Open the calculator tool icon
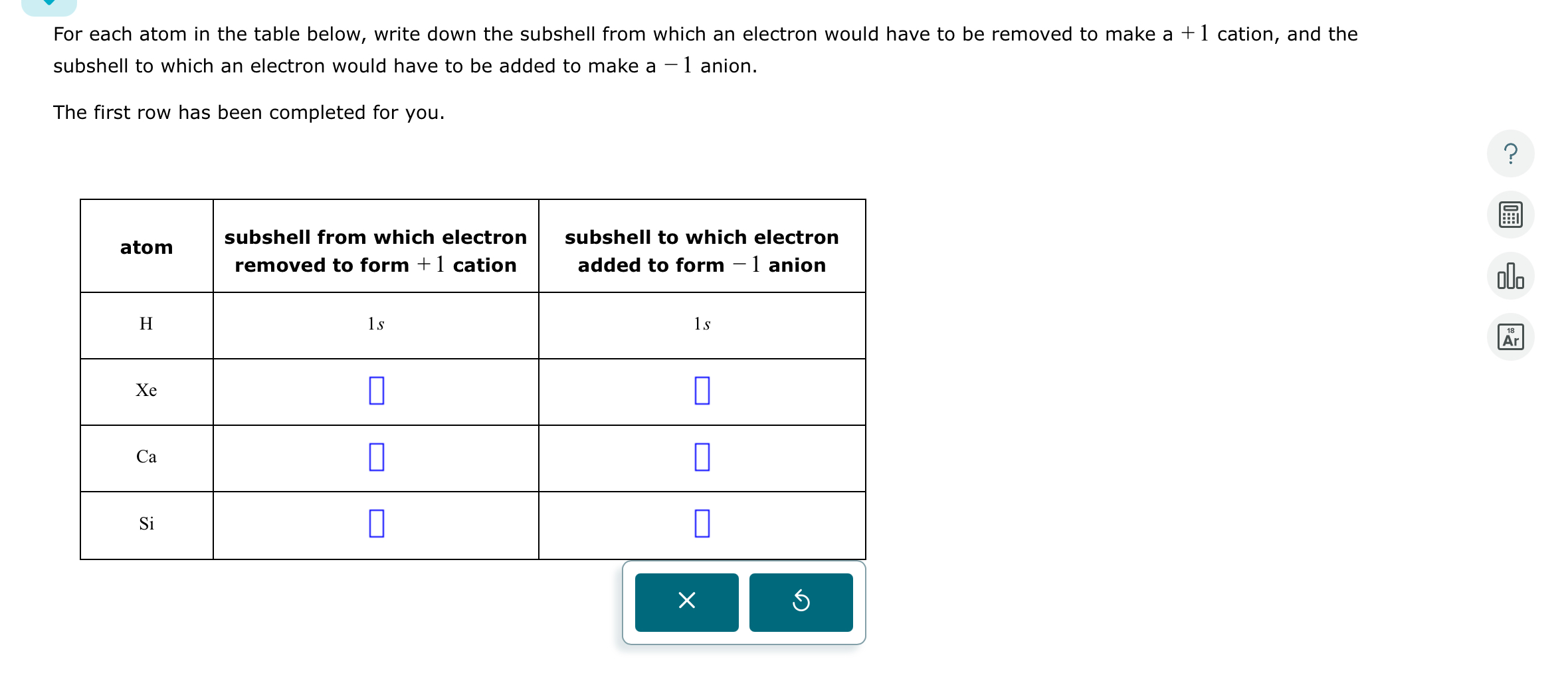Viewport: 1568px width, 683px height. click(x=1511, y=214)
